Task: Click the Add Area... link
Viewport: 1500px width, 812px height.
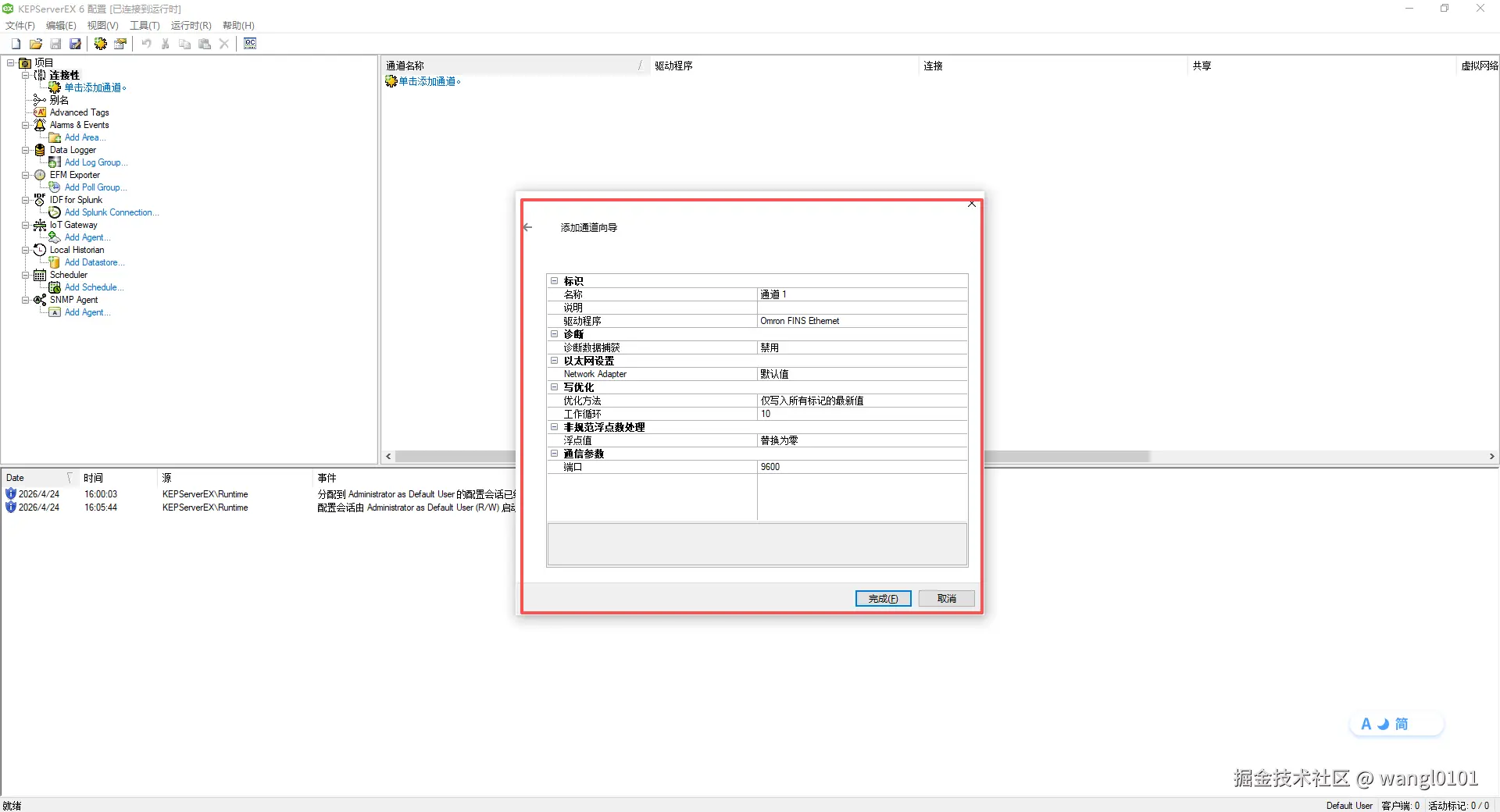Action: (x=85, y=137)
